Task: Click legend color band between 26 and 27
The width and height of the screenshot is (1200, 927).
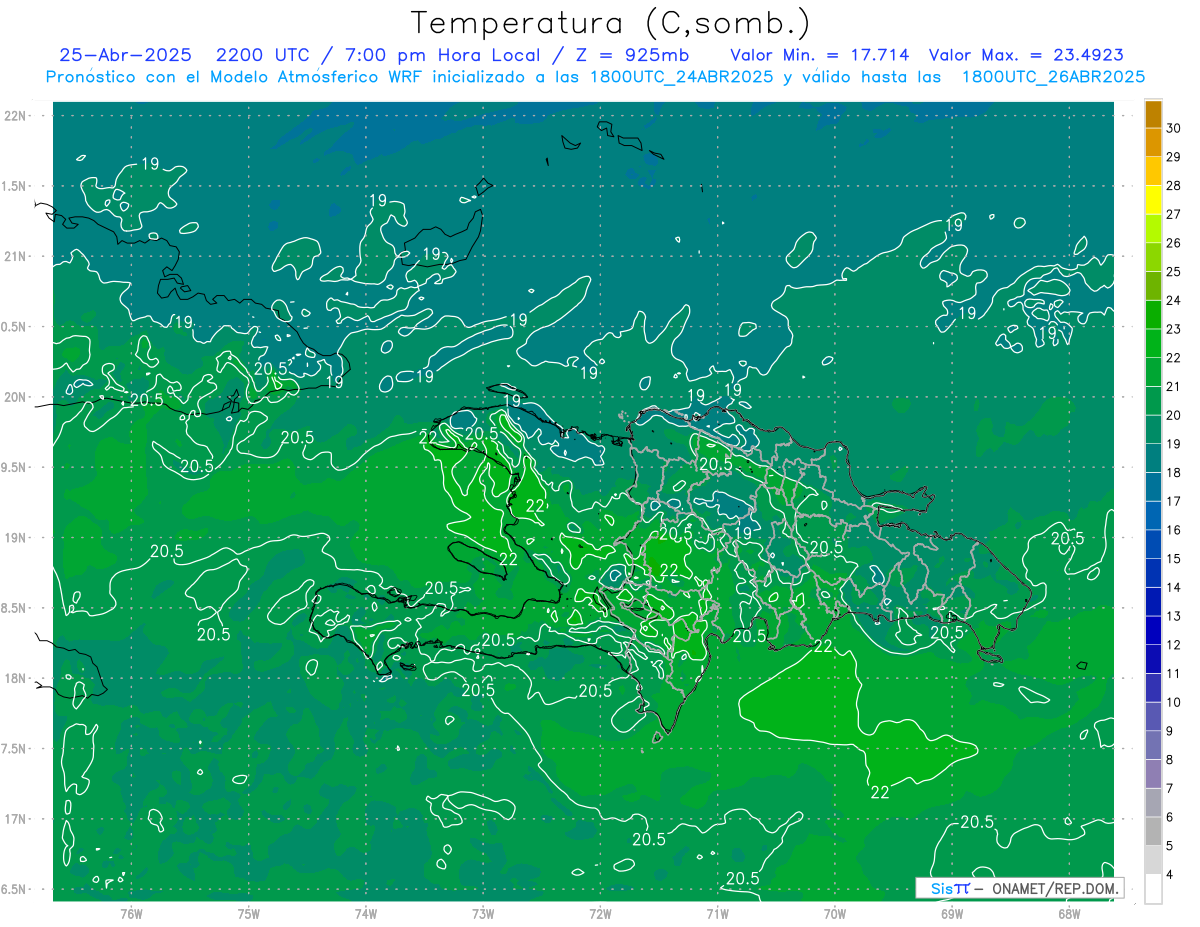Action: tap(1153, 228)
